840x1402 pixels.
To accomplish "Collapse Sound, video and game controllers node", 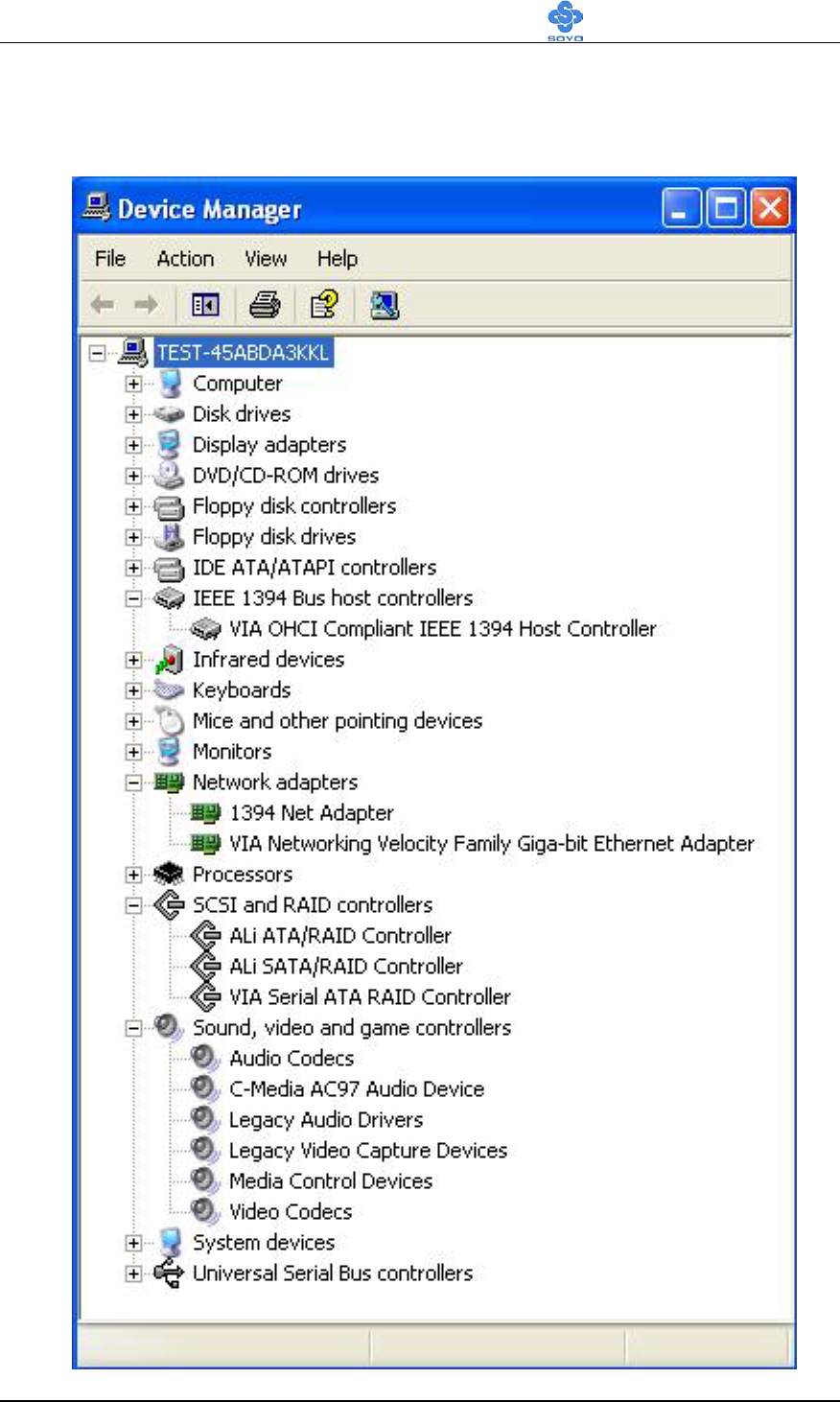I will point(133,1028).
